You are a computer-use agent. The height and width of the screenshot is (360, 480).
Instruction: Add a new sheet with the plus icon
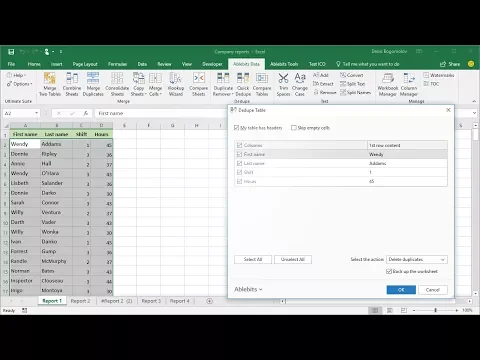click(209, 301)
